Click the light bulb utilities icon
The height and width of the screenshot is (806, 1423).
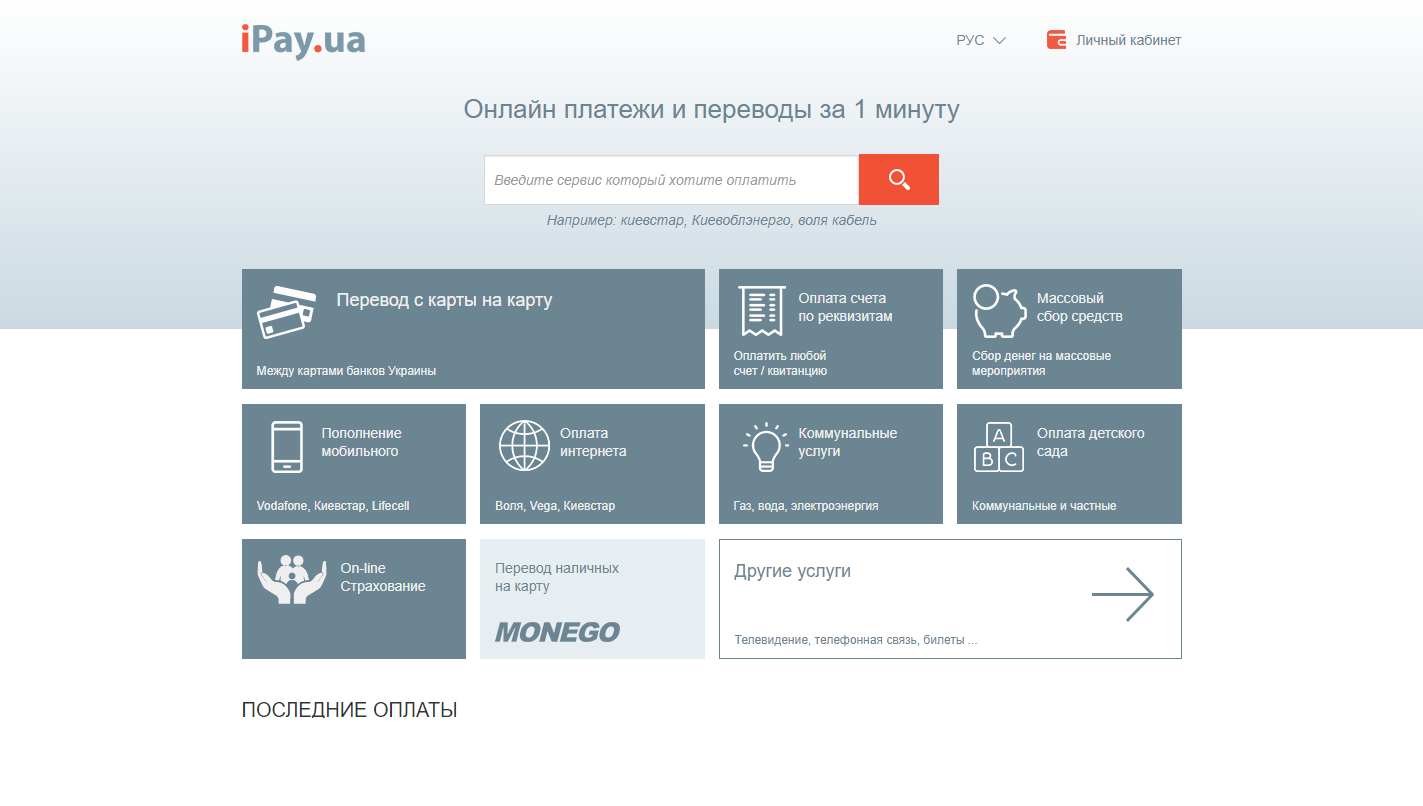pyautogui.click(x=765, y=447)
